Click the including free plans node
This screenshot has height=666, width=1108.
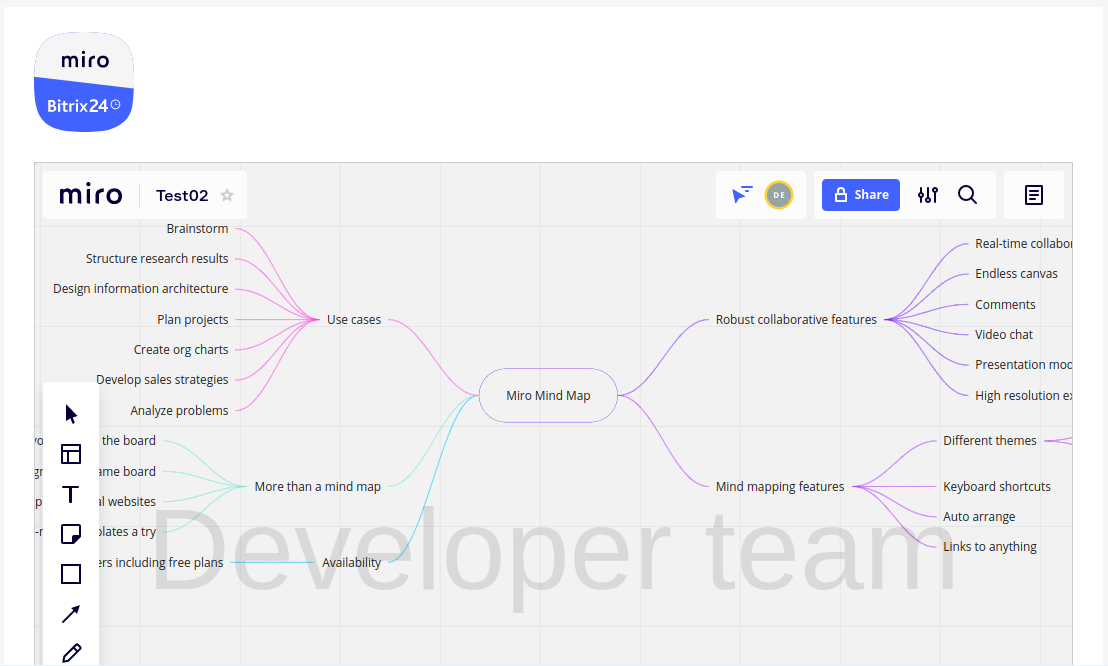tap(161, 563)
